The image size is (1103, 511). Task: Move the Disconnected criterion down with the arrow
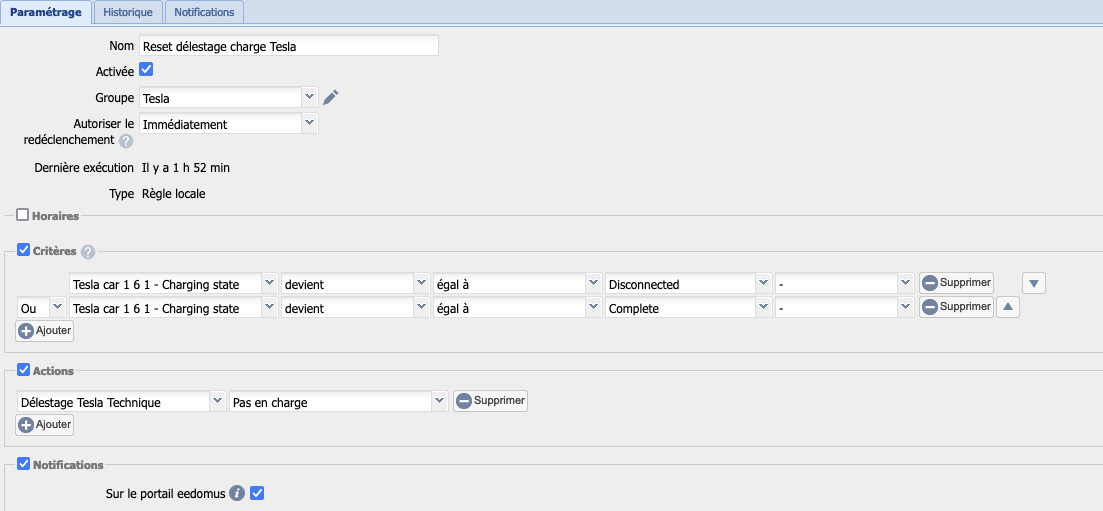coord(1035,284)
